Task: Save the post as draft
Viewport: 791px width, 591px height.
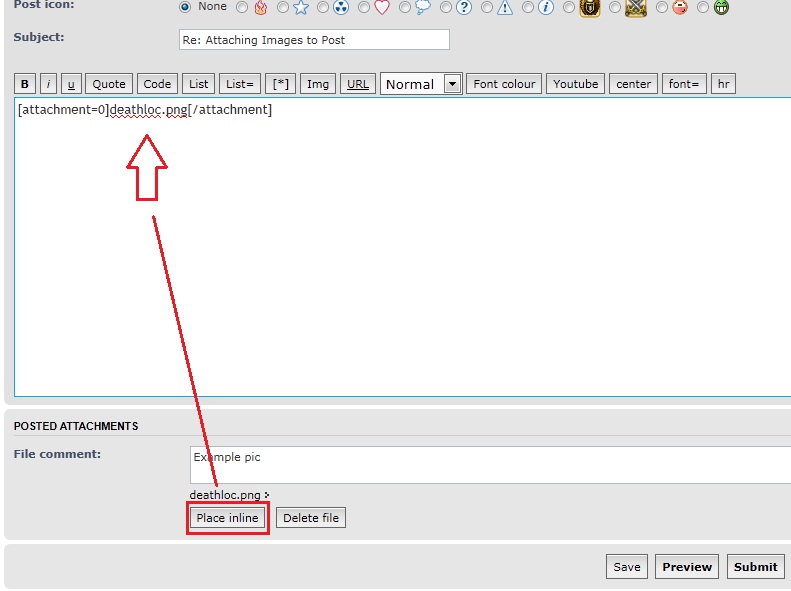Action: point(627,567)
